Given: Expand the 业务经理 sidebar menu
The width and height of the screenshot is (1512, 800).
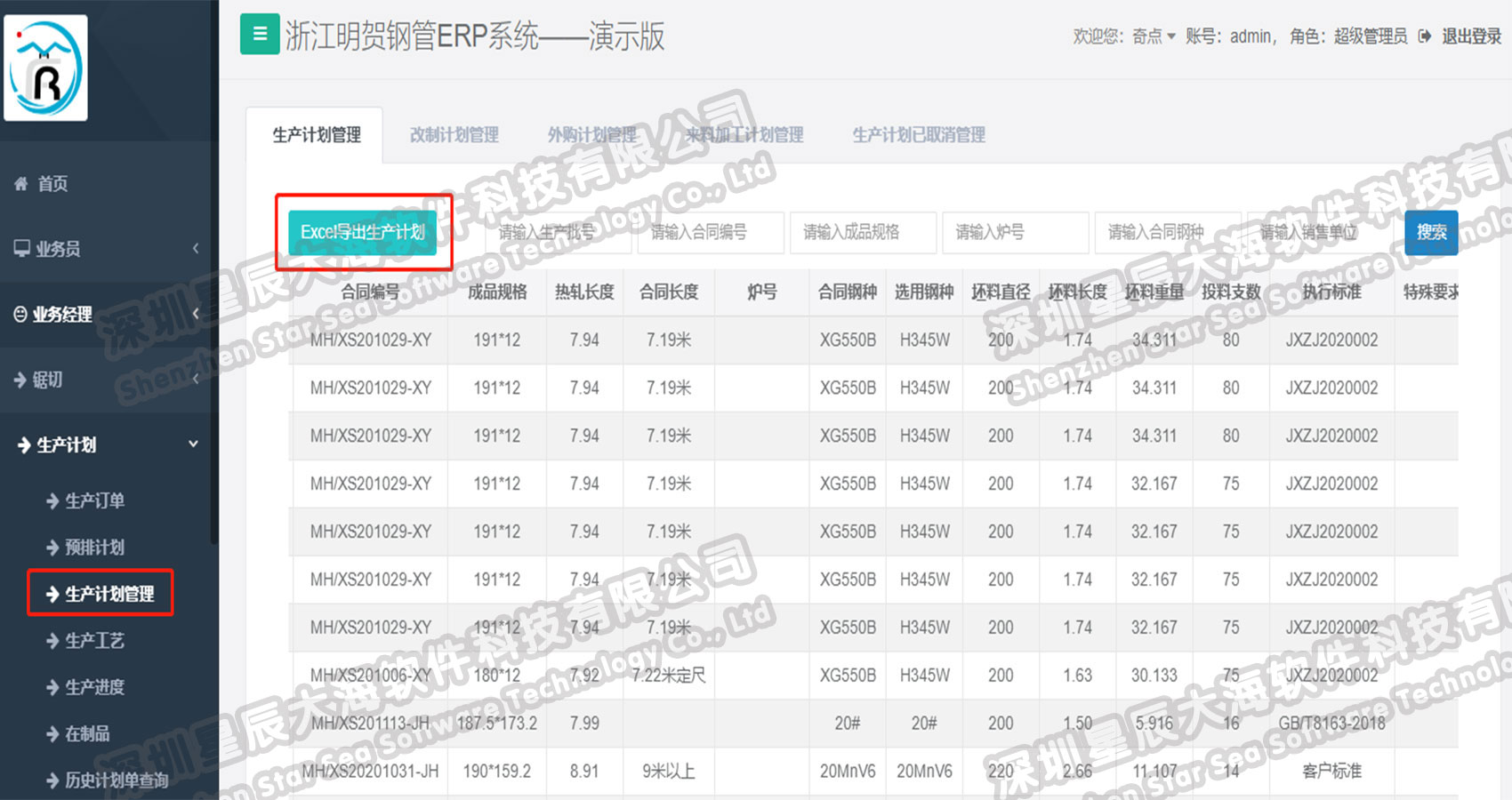Looking at the screenshot, I should (x=107, y=314).
